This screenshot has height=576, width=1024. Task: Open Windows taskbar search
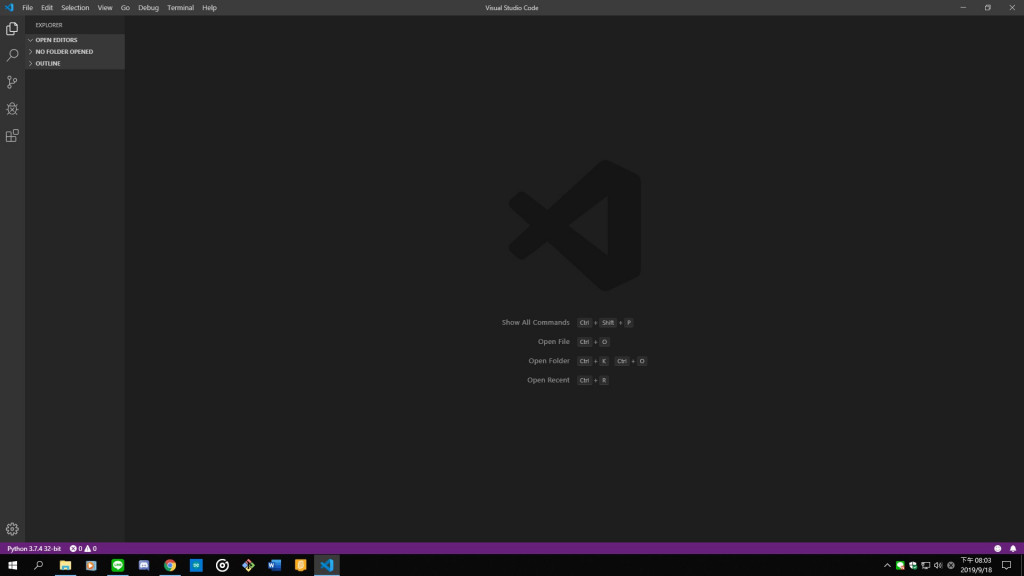click(x=39, y=566)
